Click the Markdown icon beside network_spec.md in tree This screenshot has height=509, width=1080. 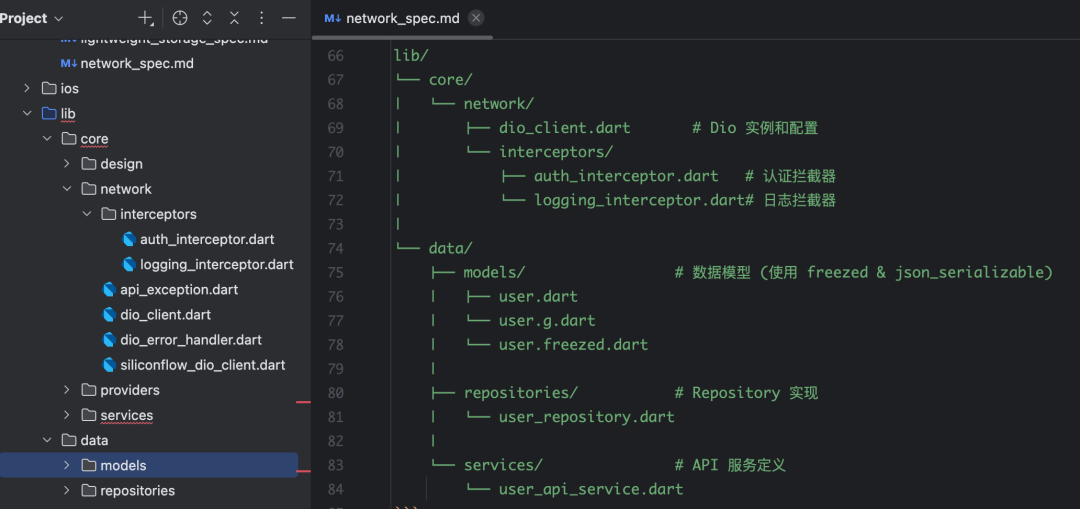68,64
